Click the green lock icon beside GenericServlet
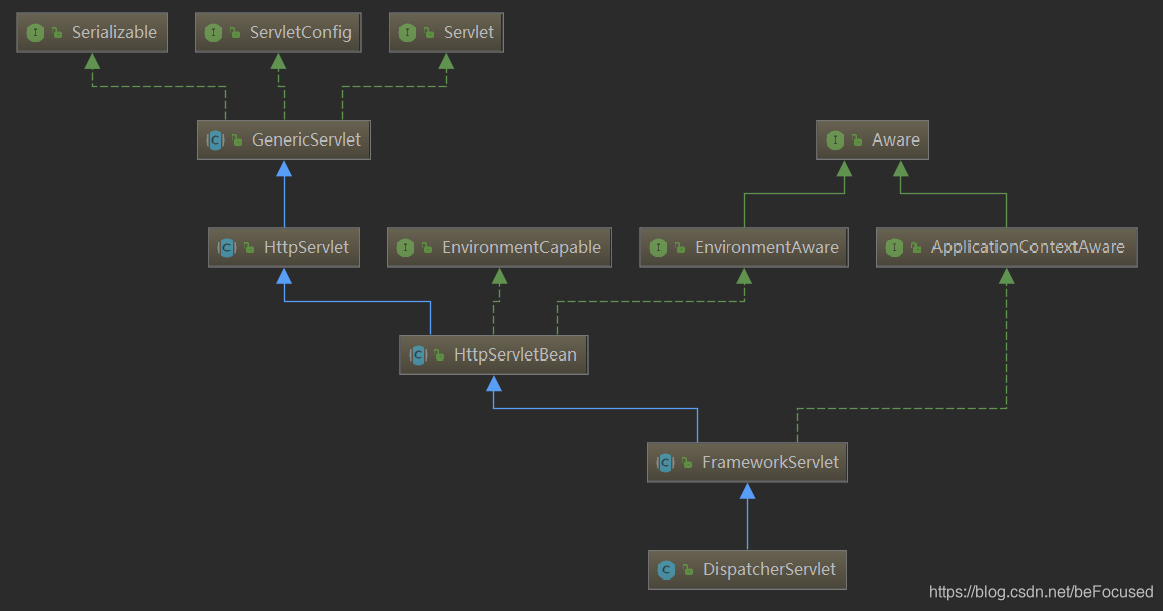 (x=237, y=140)
